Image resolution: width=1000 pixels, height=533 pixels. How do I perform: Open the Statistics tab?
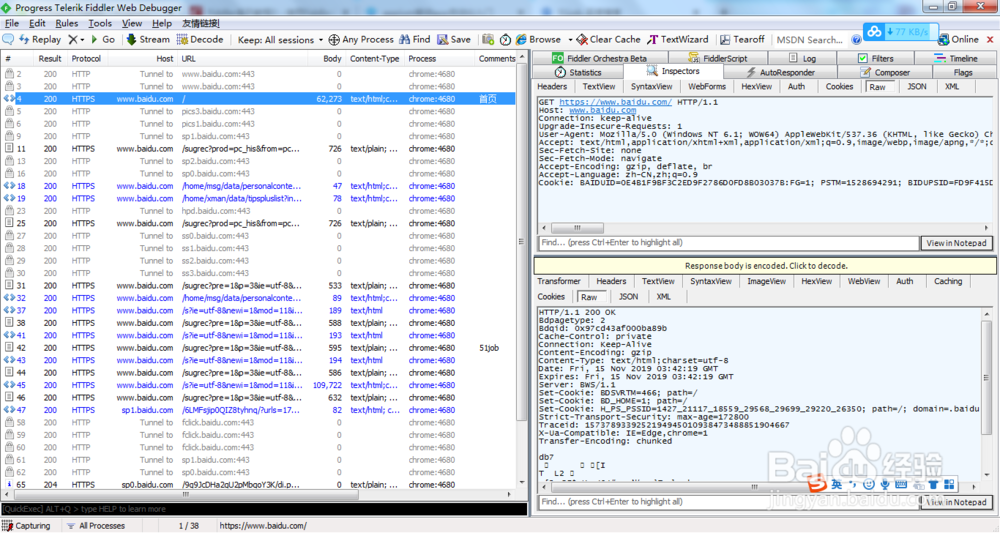pos(578,72)
